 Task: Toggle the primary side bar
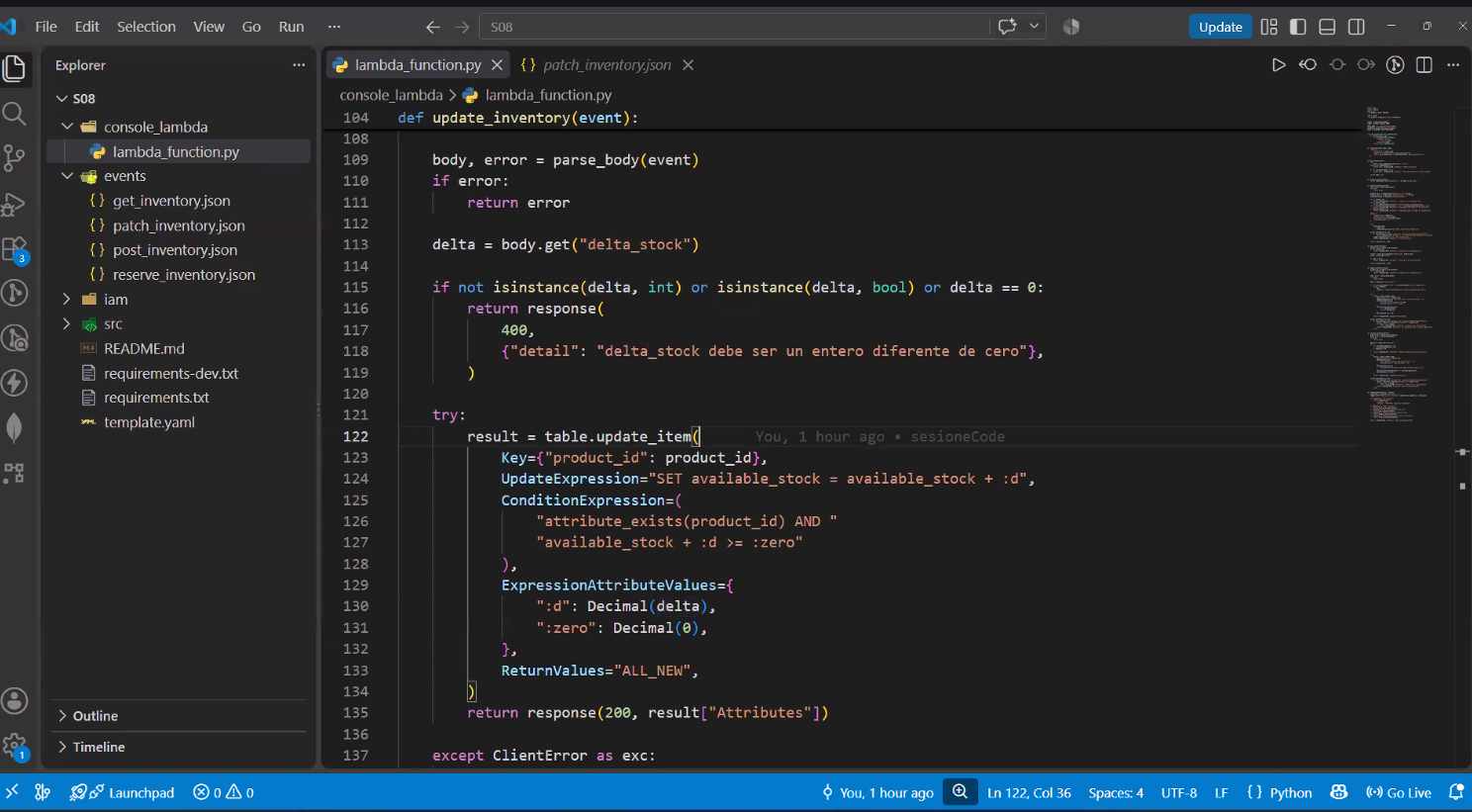click(1298, 27)
